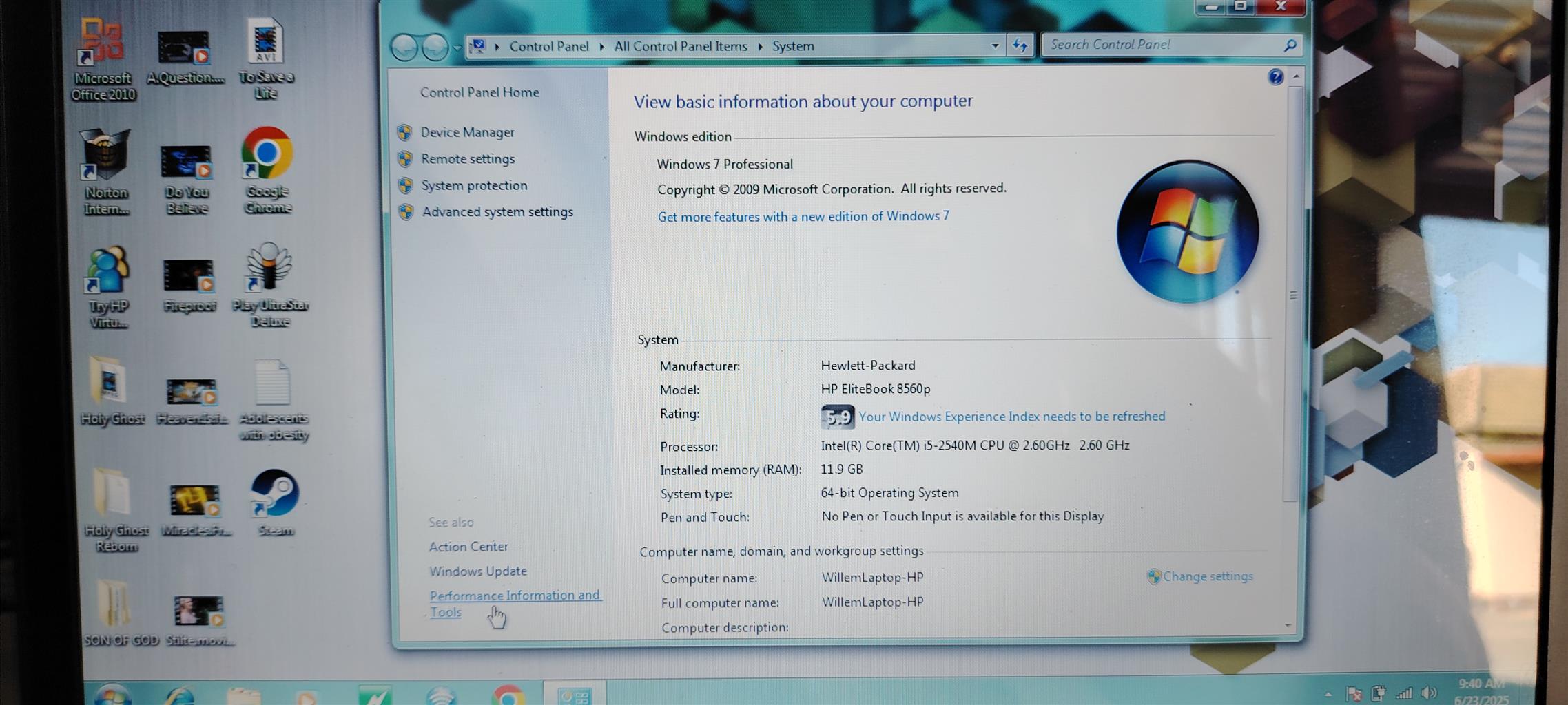Show hidden system tray icons

(x=1328, y=694)
